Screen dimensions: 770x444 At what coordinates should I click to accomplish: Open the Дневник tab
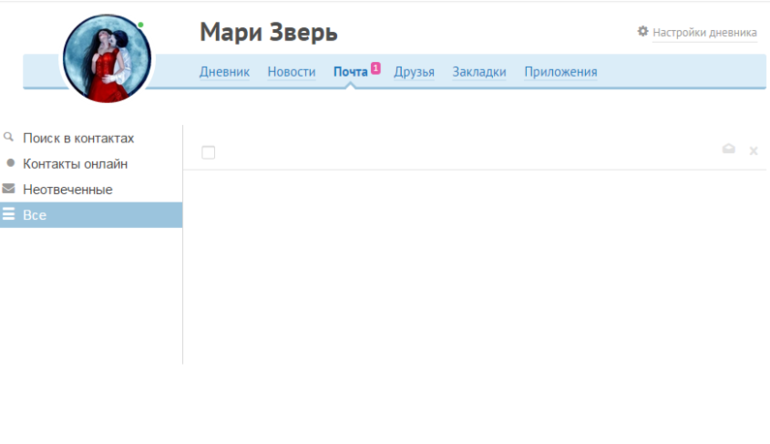[224, 72]
